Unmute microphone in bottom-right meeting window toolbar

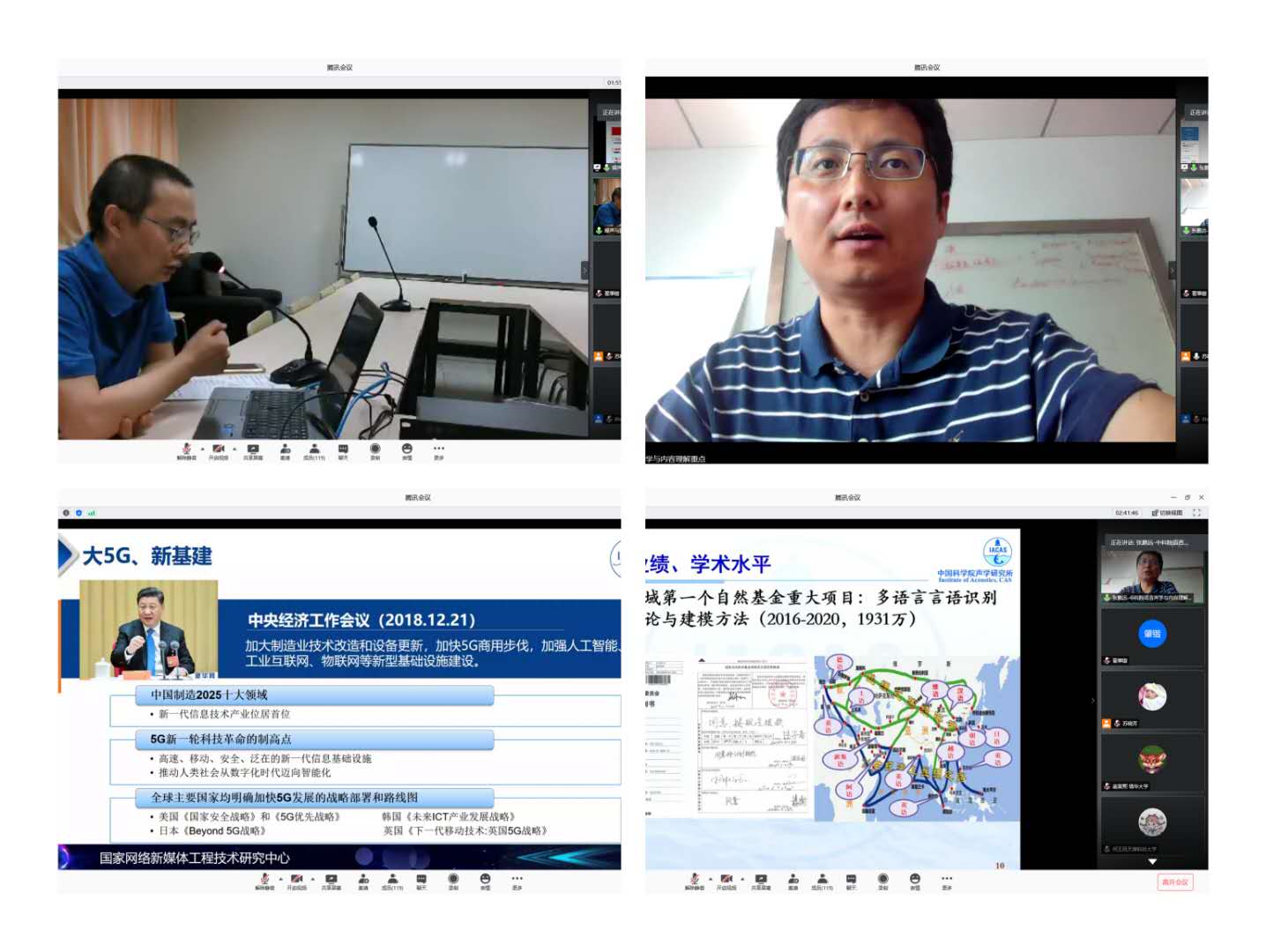pos(695,880)
